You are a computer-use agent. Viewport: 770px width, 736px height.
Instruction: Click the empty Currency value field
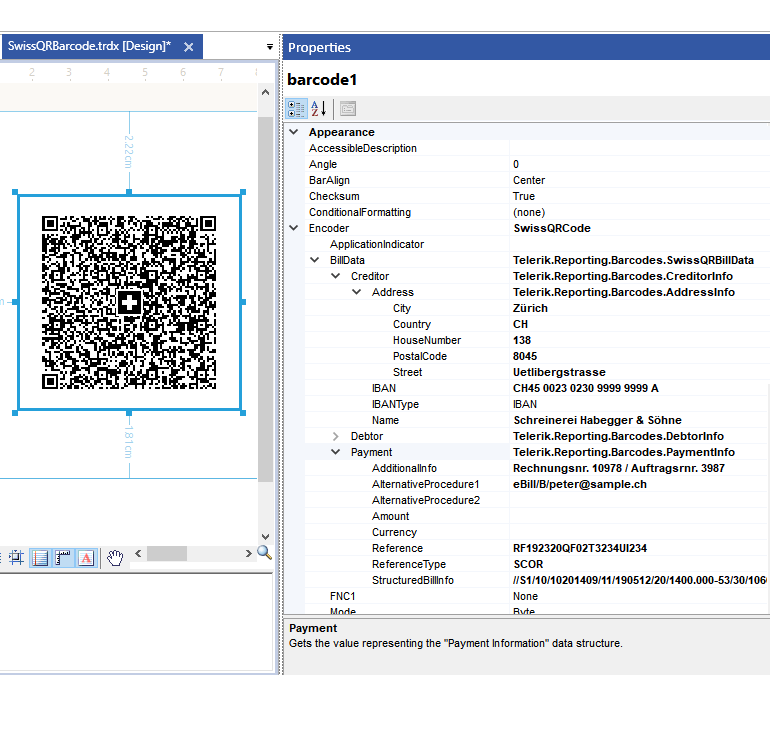[x=639, y=532]
